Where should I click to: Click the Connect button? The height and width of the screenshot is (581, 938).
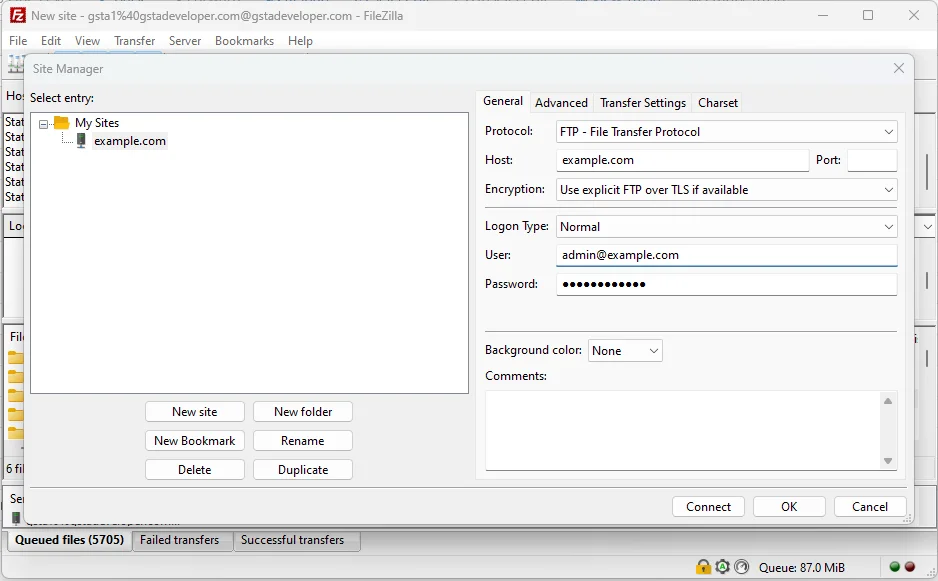(x=708, y=507)
